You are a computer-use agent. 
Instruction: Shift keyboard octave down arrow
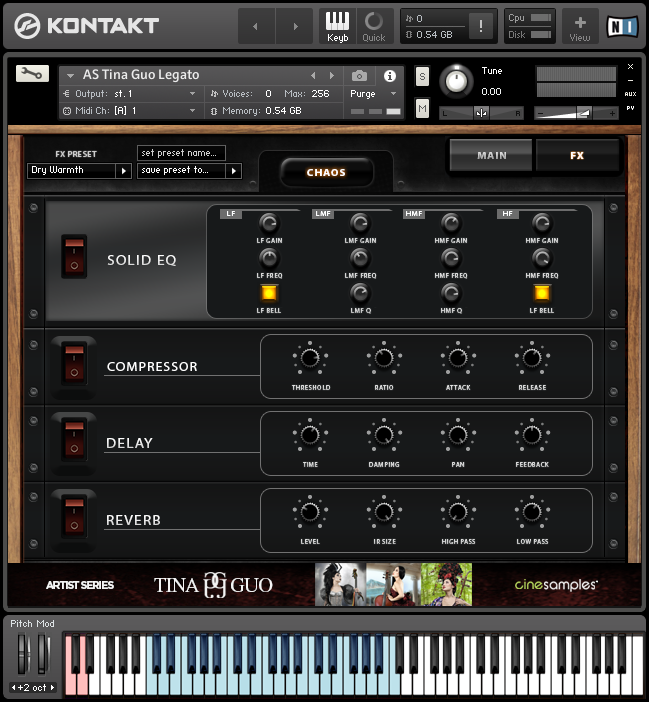(x=13, y=687)
